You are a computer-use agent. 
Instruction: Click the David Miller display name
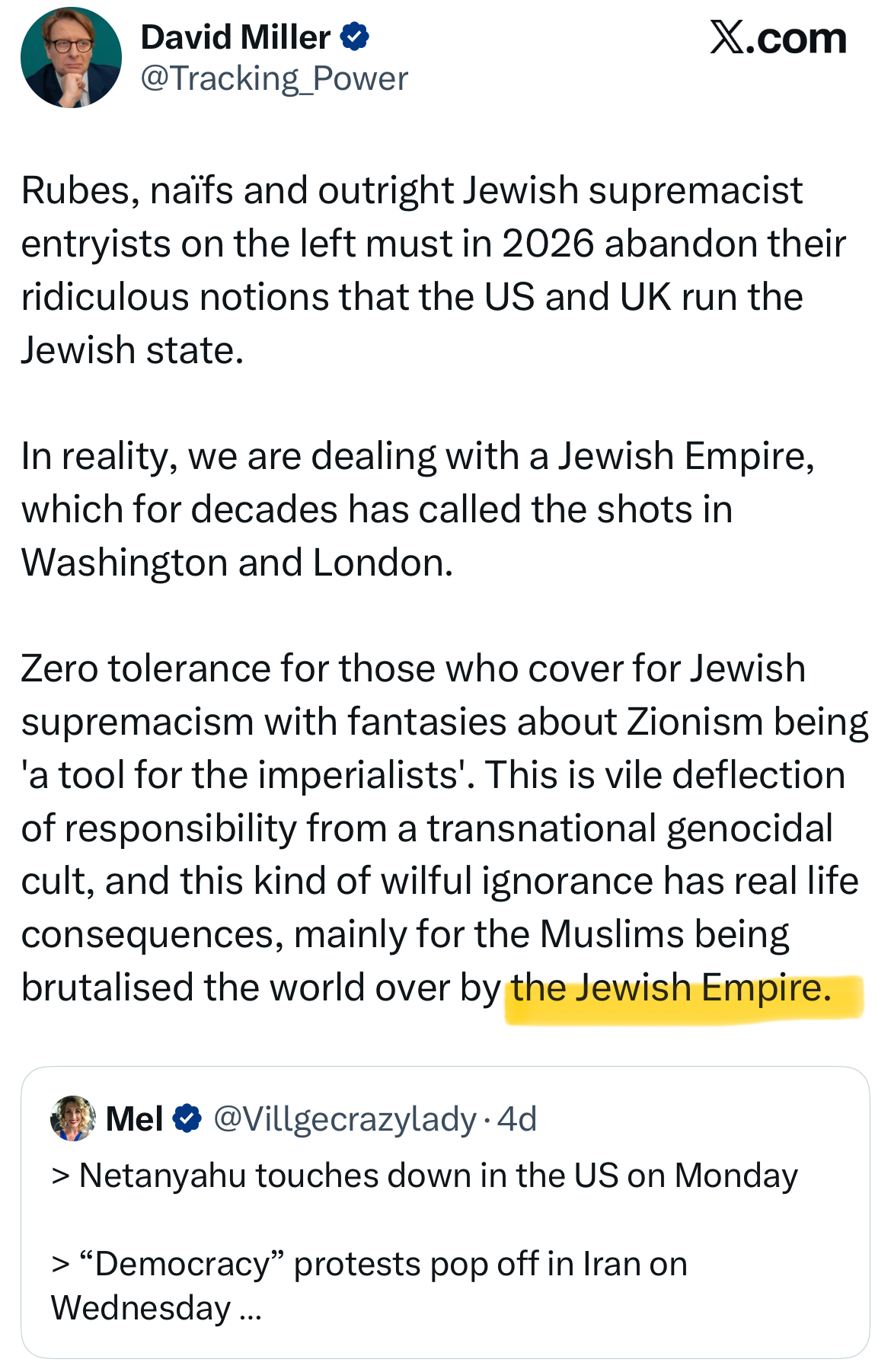tap(235, 37)
